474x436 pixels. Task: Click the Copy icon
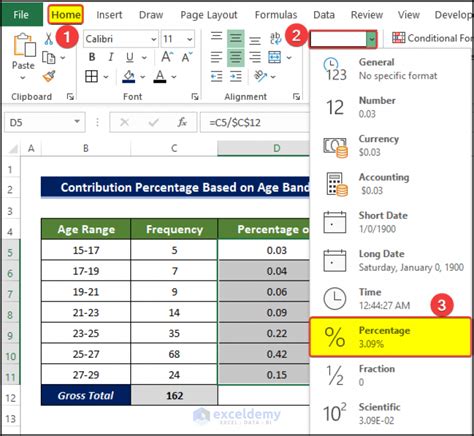point(49,58)
